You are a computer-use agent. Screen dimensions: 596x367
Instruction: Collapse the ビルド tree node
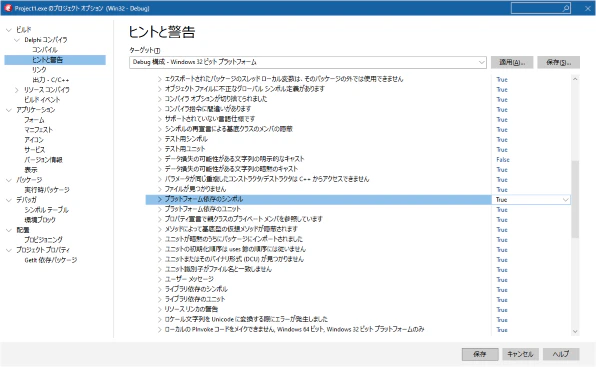click(x=9, y=30)
